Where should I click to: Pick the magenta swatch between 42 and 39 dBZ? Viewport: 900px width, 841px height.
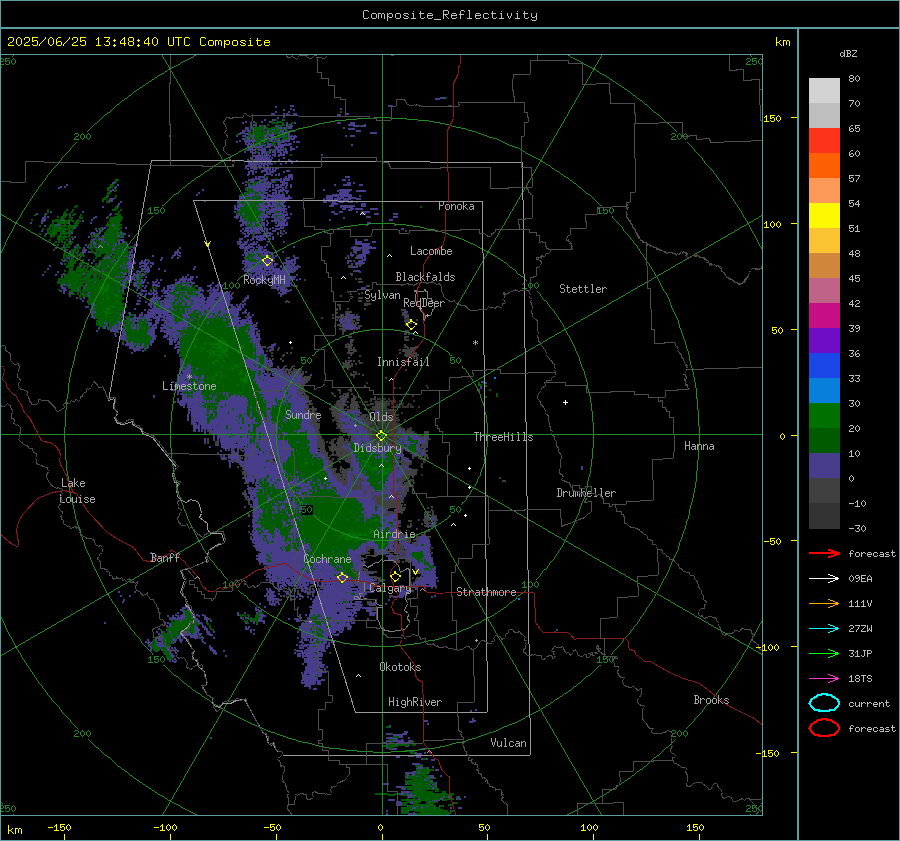coord(824,316)
